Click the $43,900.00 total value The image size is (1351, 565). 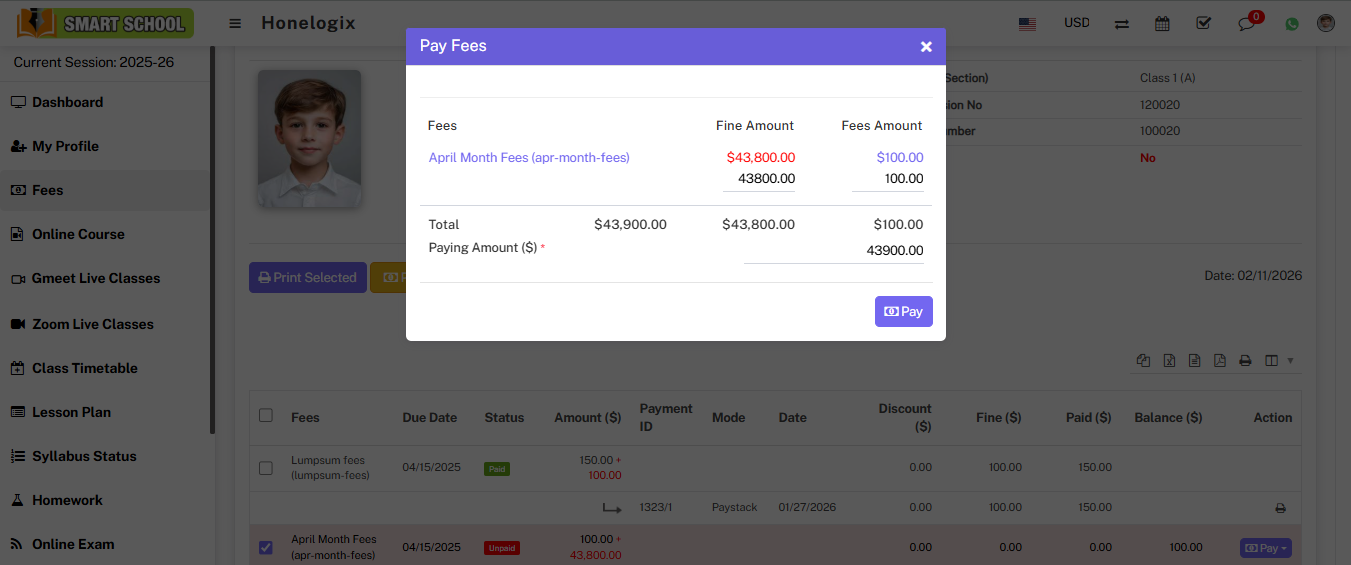(x=630, y=224)
